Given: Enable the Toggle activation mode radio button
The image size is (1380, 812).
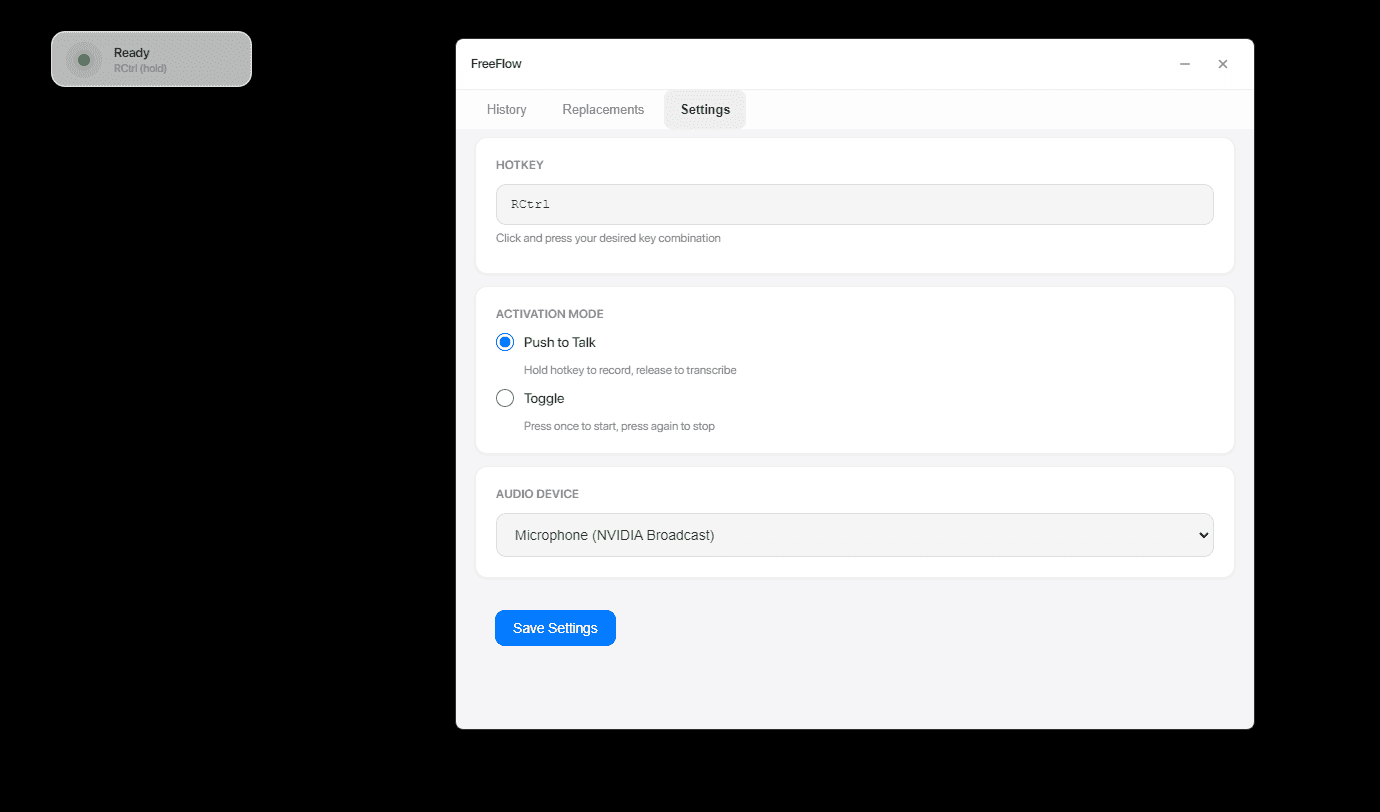Looking at the screenshot, I should 505,398.
